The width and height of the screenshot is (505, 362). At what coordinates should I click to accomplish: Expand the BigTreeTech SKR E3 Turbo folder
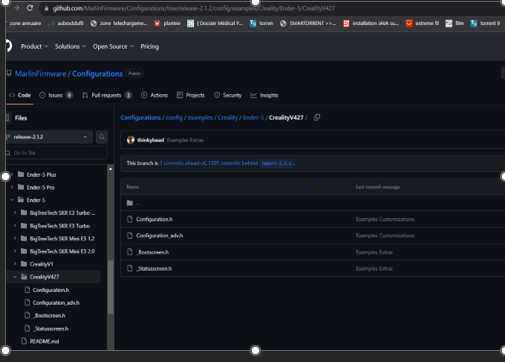[15, 226]
